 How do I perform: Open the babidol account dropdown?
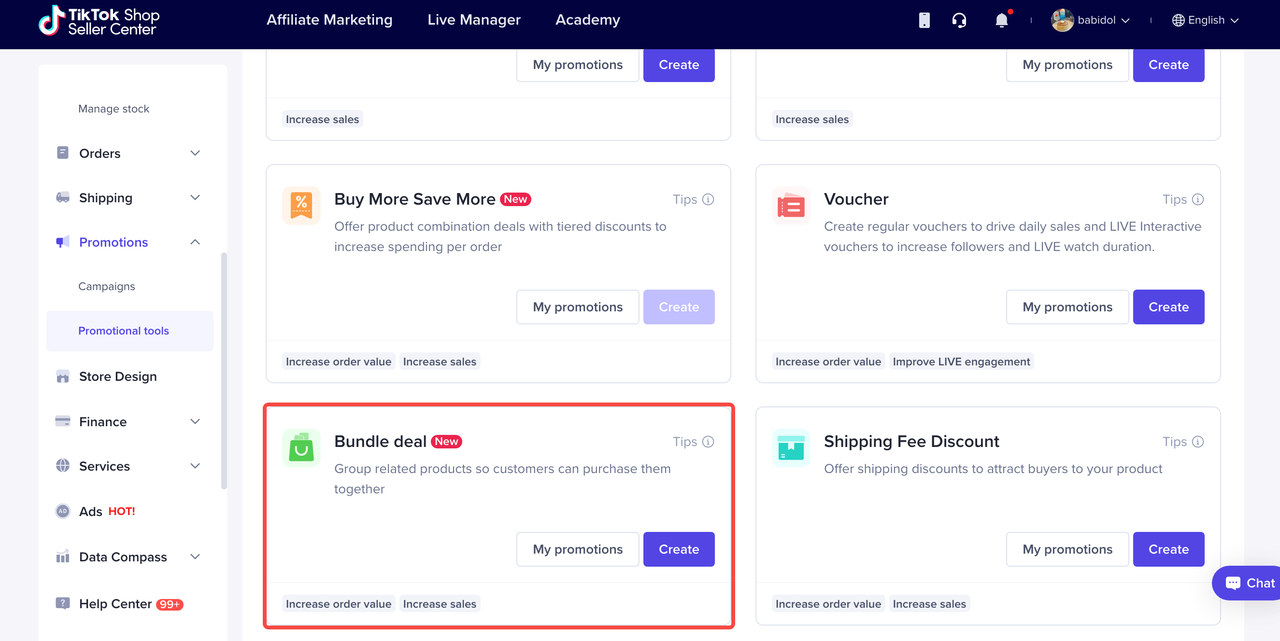click(x=1091, y=20)
